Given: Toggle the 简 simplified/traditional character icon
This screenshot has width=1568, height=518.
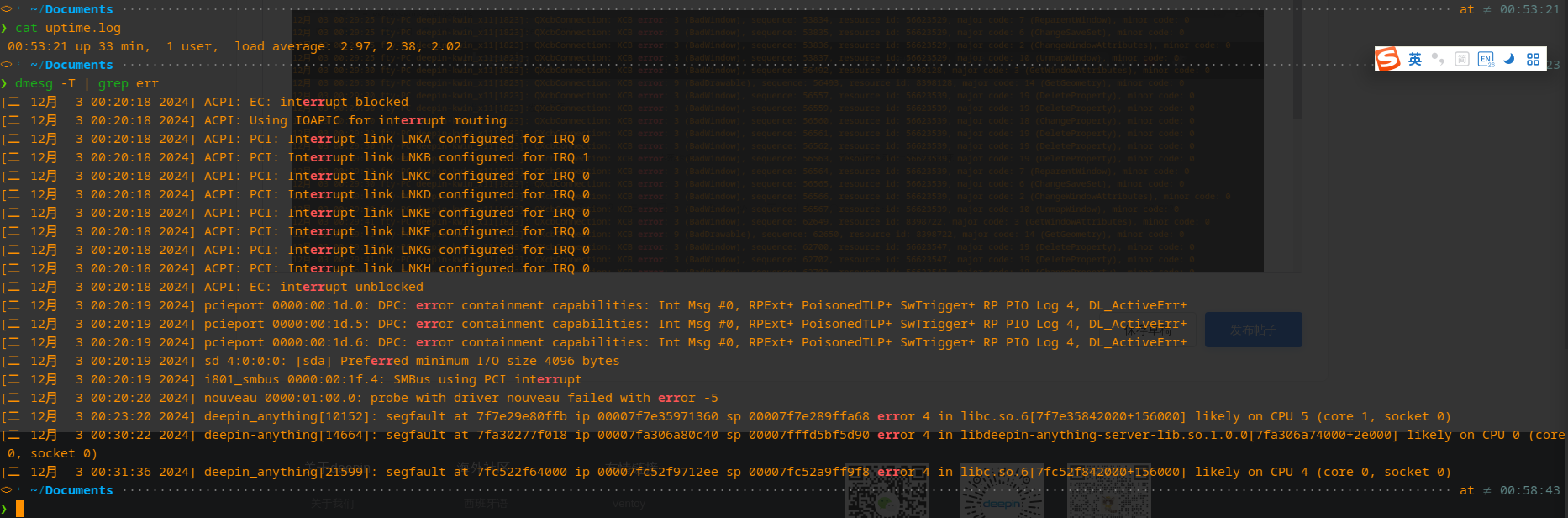Looking at the screenshot, I should click(1462, 59).
